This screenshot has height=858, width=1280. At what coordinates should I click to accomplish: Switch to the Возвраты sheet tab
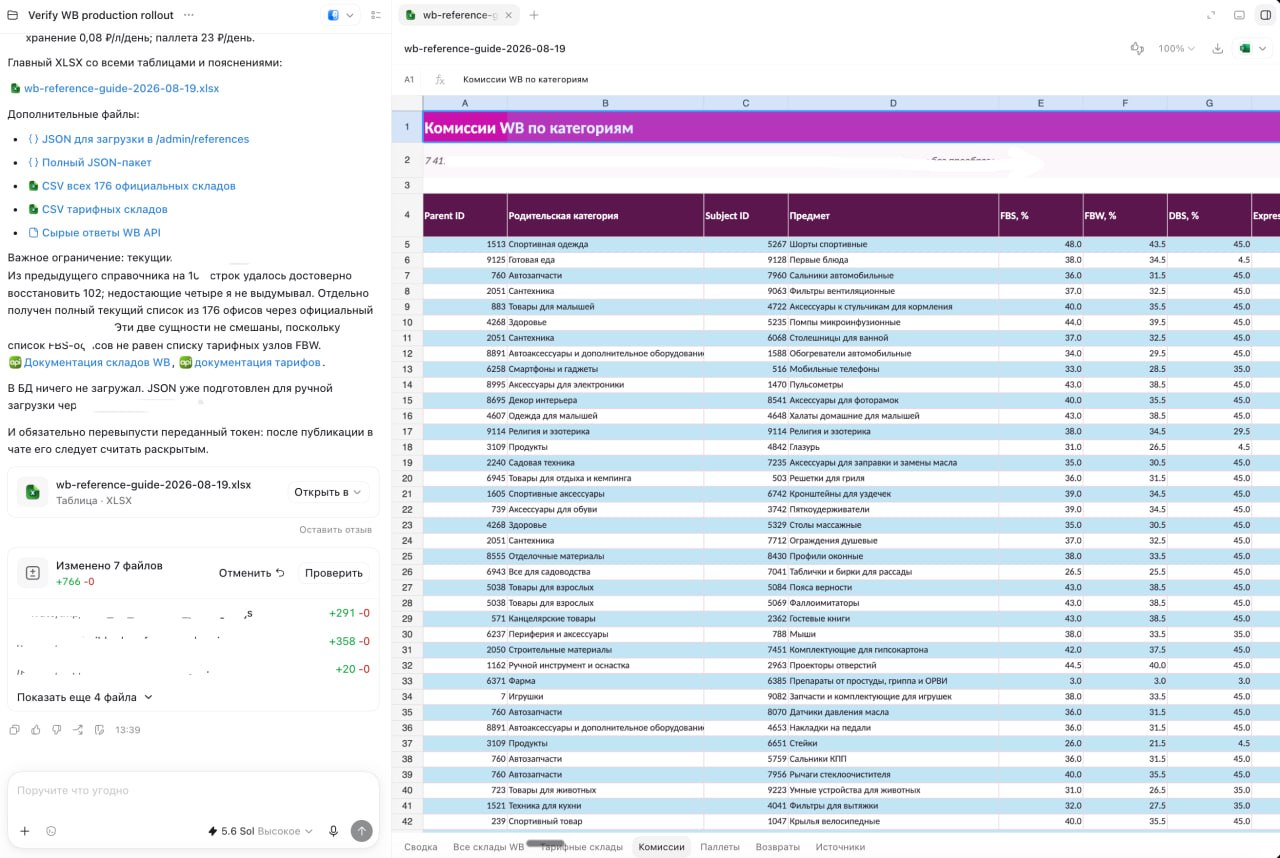pyautogui.click(x=777, y=847)
